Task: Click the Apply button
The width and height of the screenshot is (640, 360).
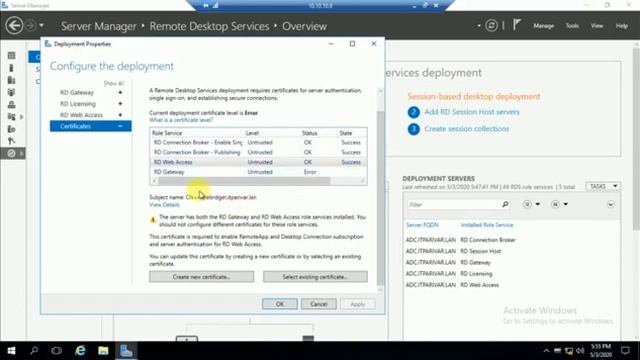Action: point(358,304)
